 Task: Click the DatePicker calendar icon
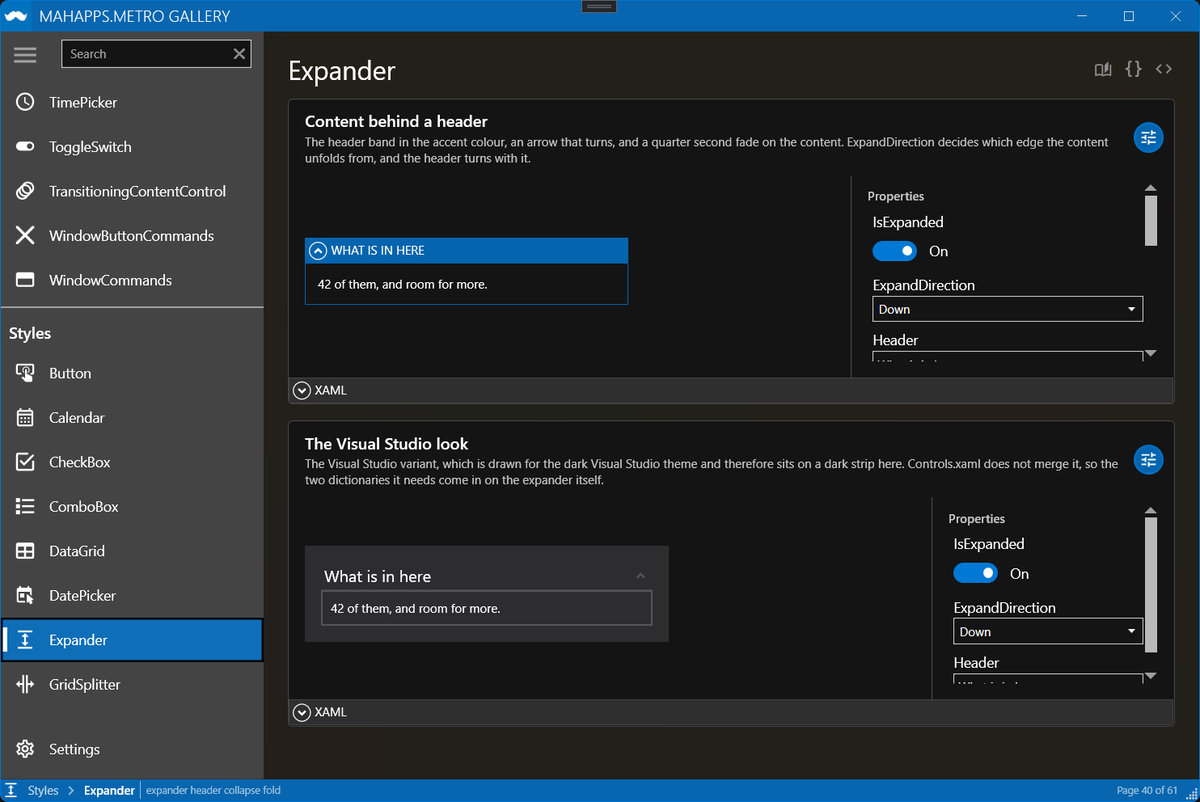point(25,596)
